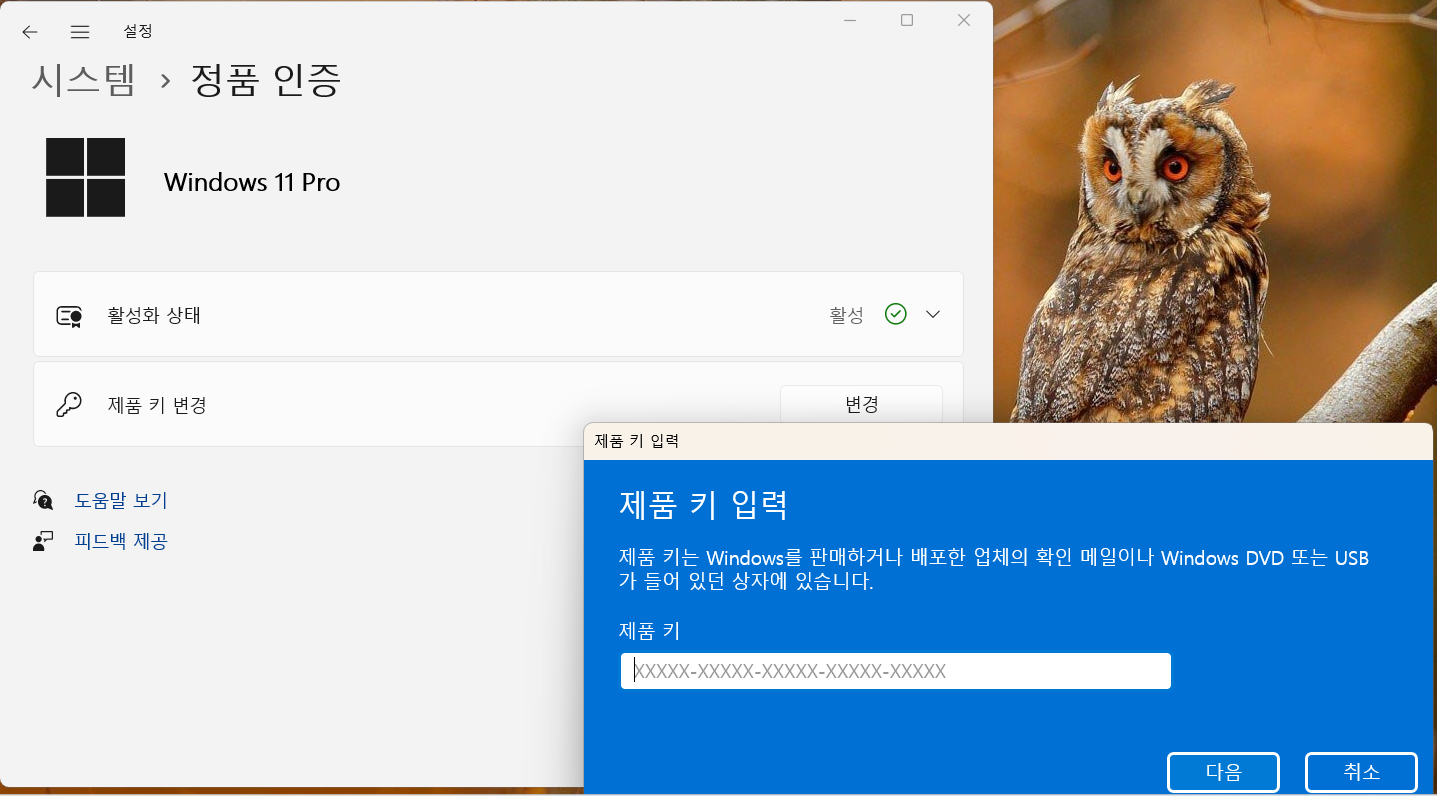Expand the activation status chevron
Screen dimensions: 1437x796
(933, 314)
